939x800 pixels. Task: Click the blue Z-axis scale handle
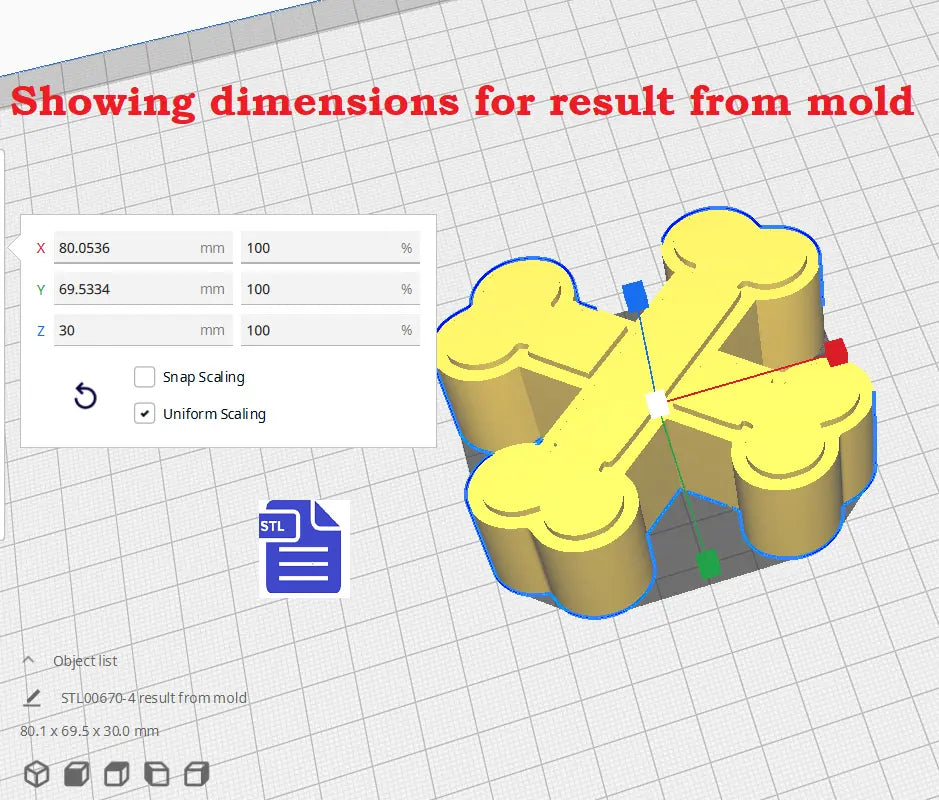coord(634,294)
